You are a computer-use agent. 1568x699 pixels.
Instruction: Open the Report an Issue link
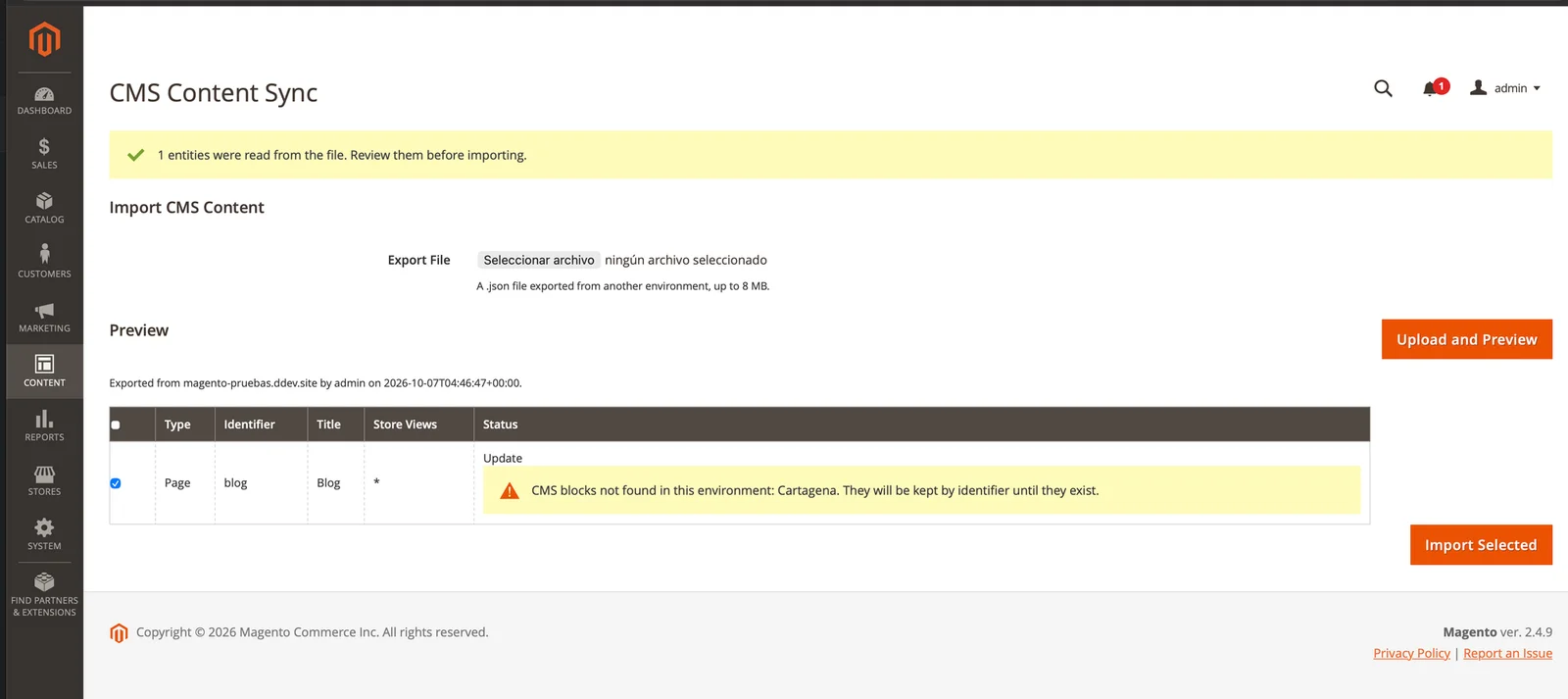tap(1507, 653)
